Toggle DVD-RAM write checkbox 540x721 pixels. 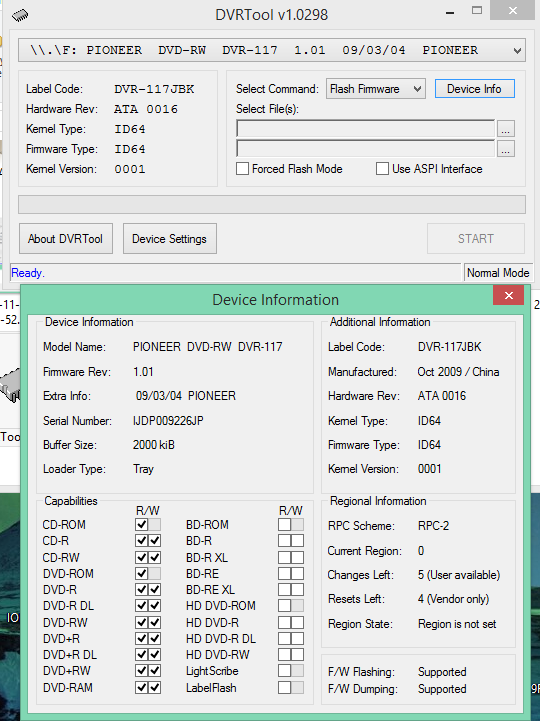pyautogui.click(x=155, y=688)
